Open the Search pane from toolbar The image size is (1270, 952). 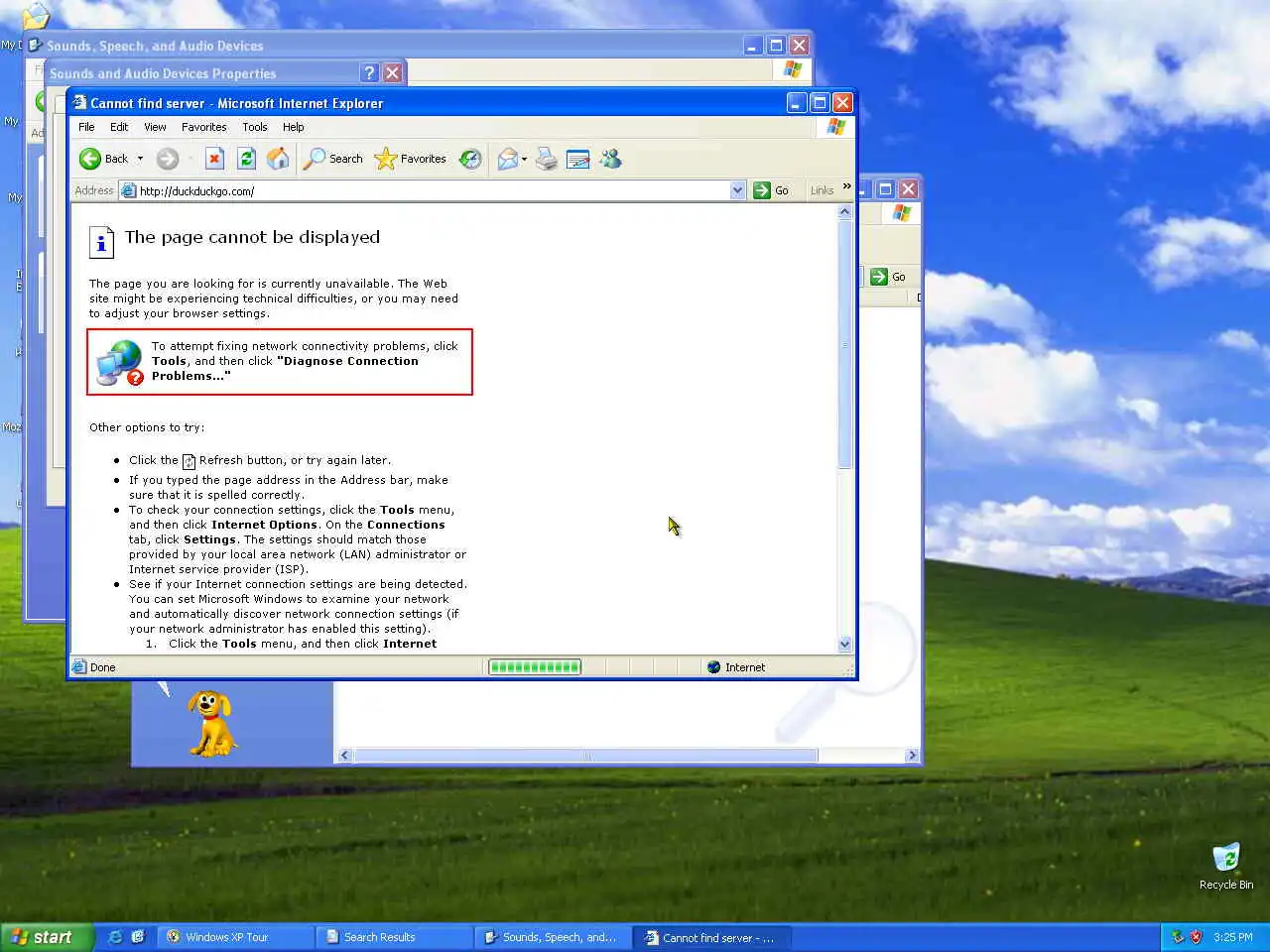coord(333,159)
